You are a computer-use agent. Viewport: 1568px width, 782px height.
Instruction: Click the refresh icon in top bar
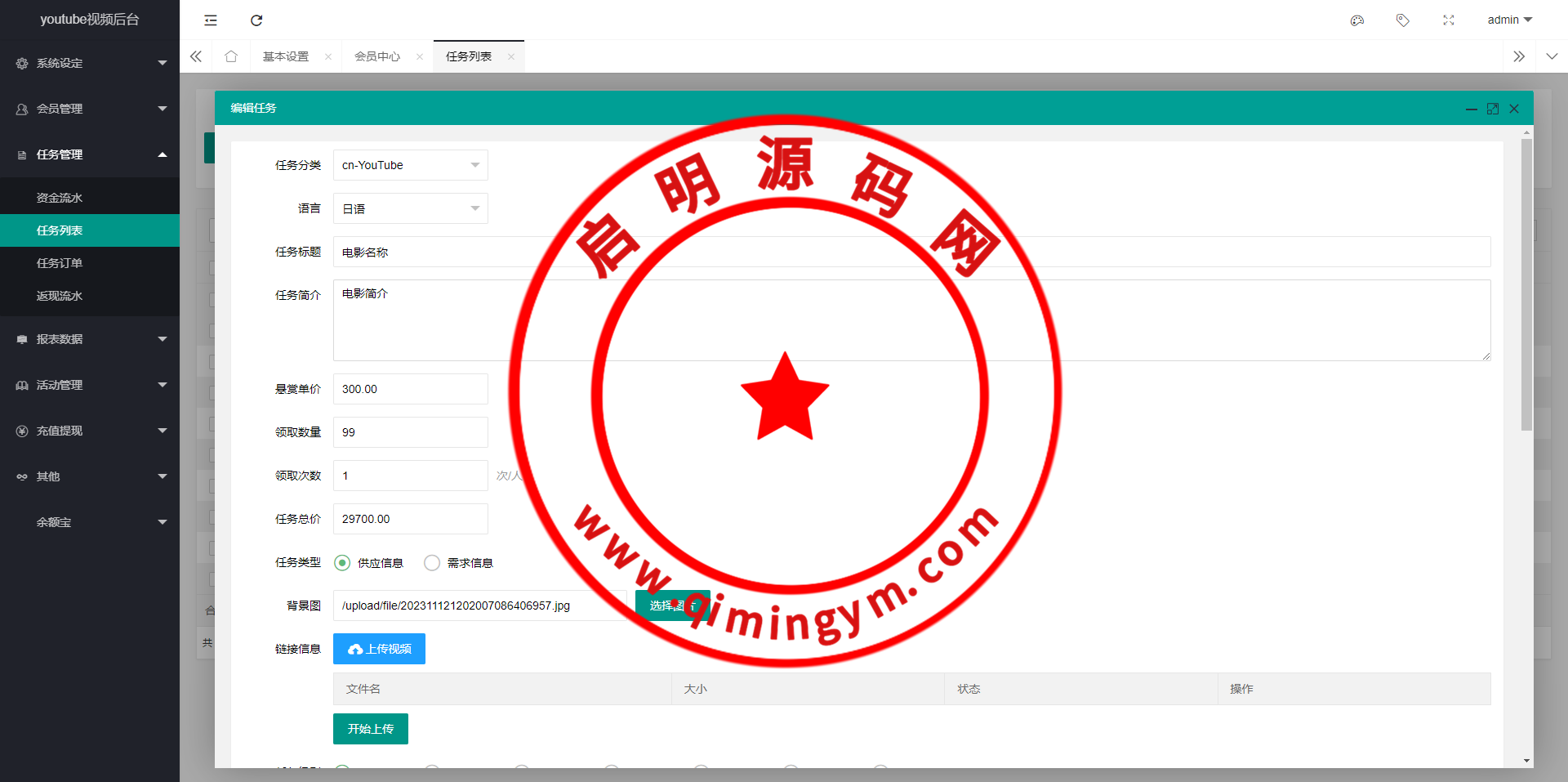[256, 20]
